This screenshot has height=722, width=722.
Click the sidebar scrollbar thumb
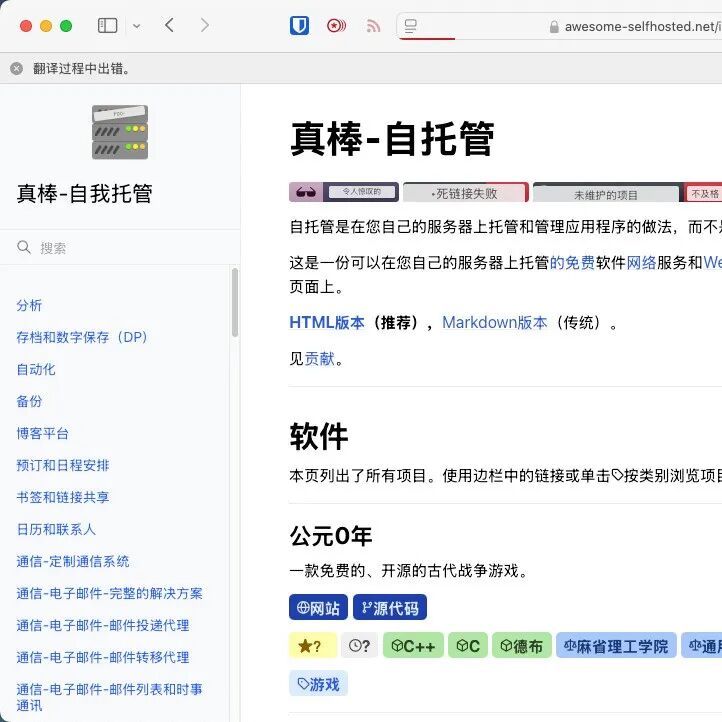(235, 302)
